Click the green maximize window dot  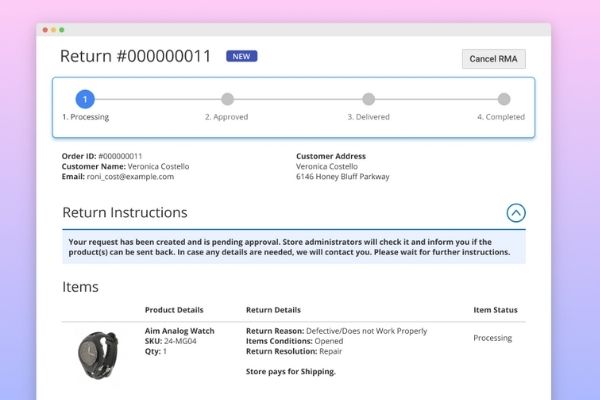click(x=62, y=30)
